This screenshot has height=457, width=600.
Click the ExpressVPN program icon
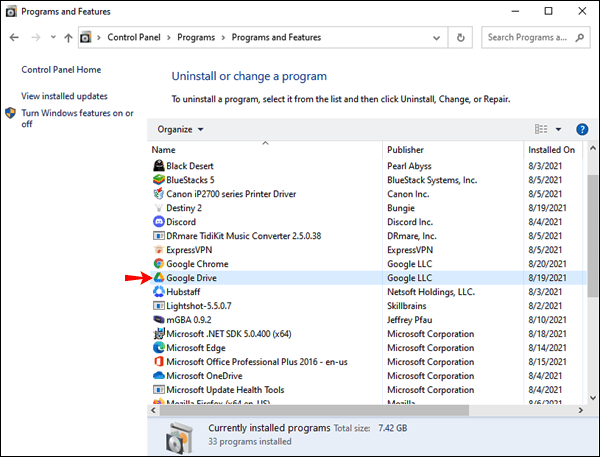(158, 250)
